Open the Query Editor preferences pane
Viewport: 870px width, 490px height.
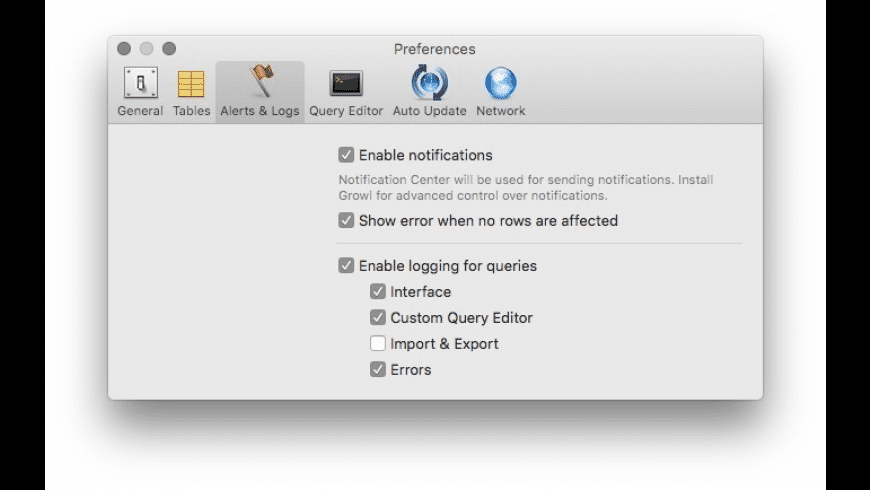pos(346,92)
